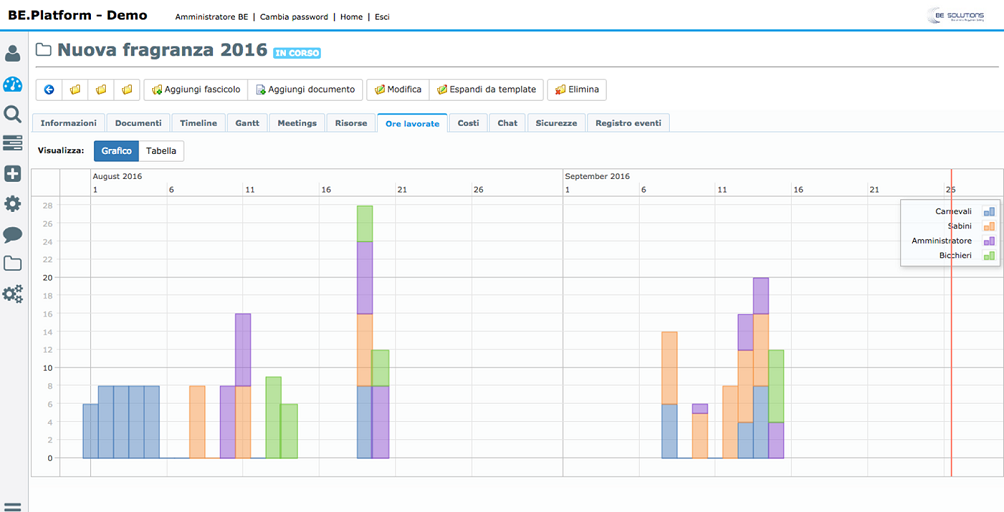This screenshot has width=1004, height=512.
Task: Click Cambia password link
Action: pyautogui.click(x=294, y=17)
